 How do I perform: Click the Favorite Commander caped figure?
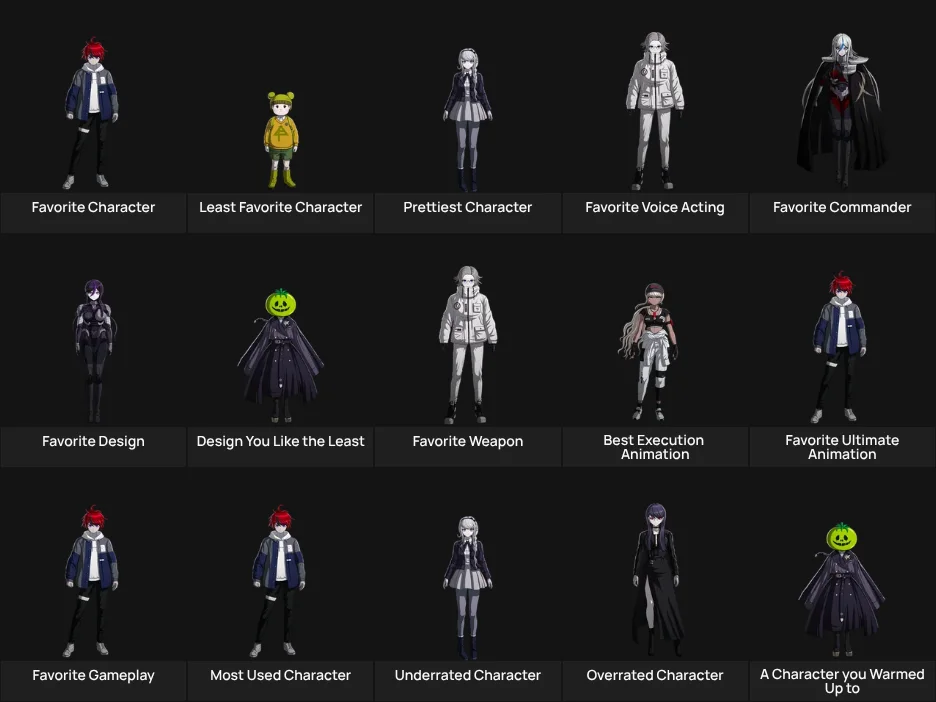coord(842,111)
